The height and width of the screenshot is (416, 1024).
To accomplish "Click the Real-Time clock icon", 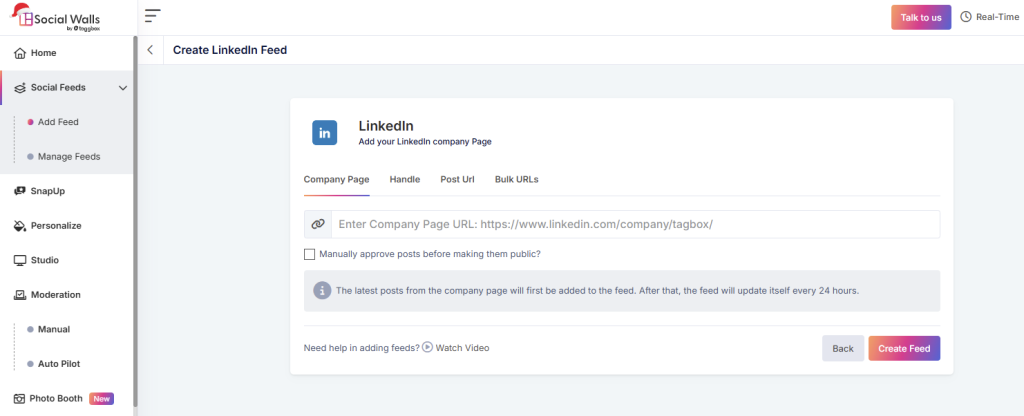I will (966, 17).
